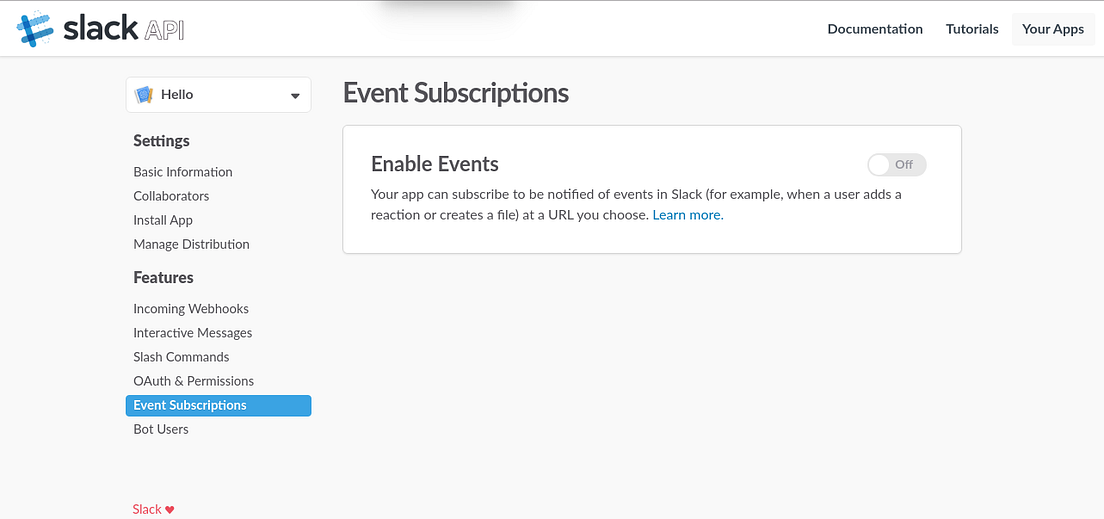This screenshot has width=1104, height=519.
Task: Click the Slack footer link
Action: (x=147, y=510)
